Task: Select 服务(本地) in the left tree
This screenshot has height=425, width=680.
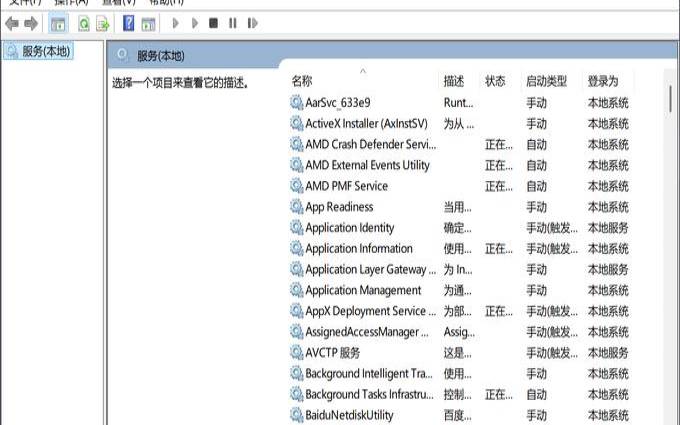Action: tap(45, 51)
